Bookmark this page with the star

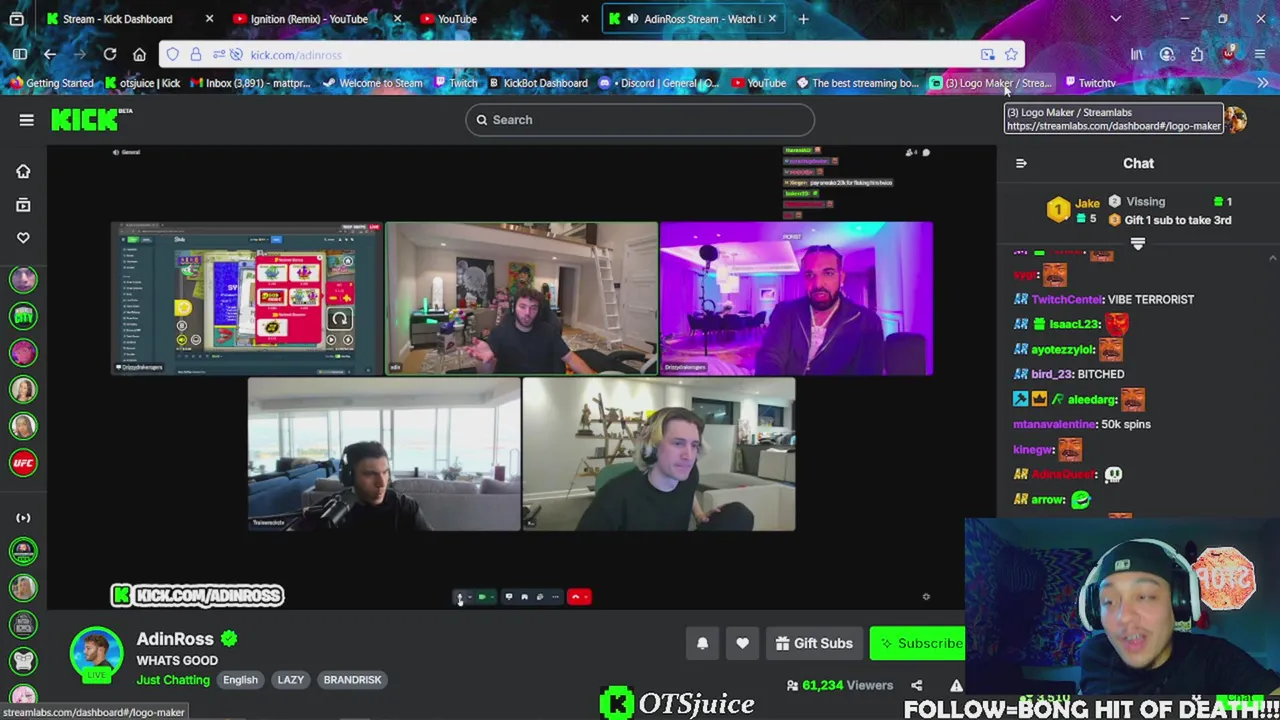(1011, 55)
